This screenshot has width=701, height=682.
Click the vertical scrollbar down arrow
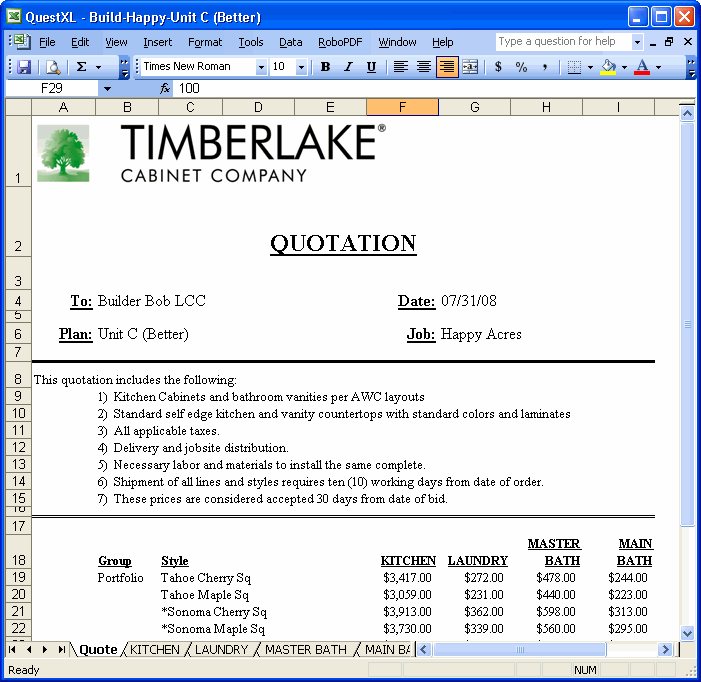click(687, 633)
